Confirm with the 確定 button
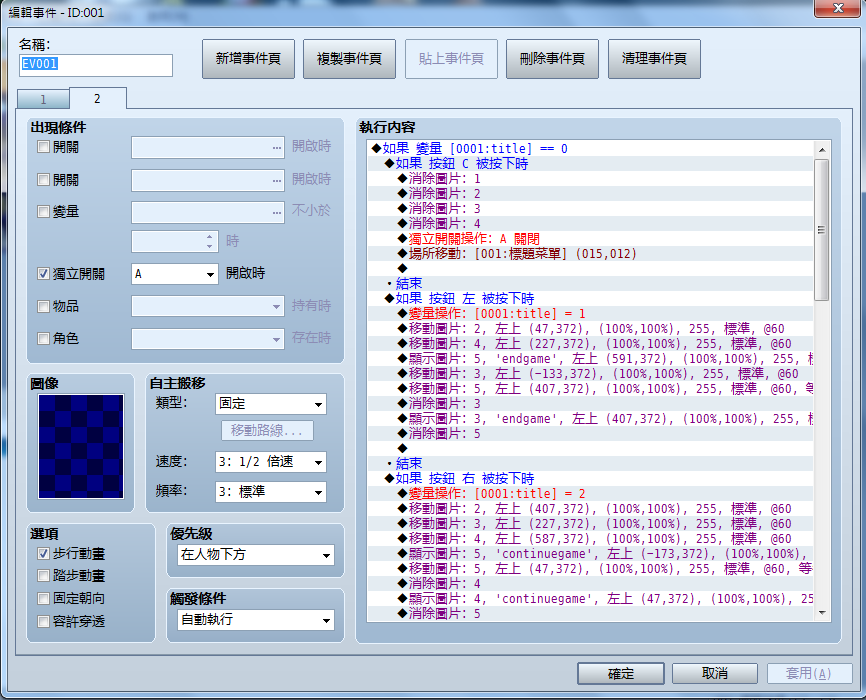Viewport: 866px width, 700px height. [x=621, y=673]
